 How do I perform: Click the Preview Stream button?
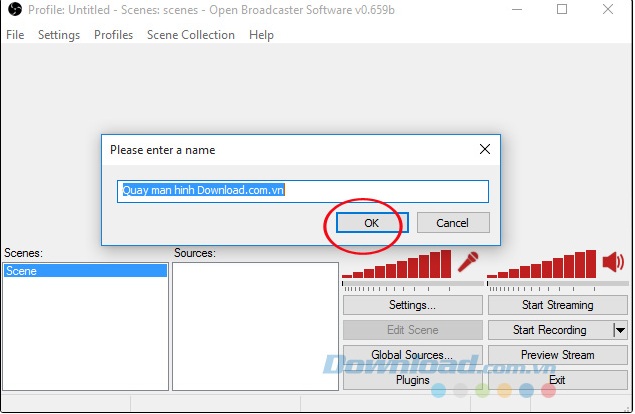(557, 355)
